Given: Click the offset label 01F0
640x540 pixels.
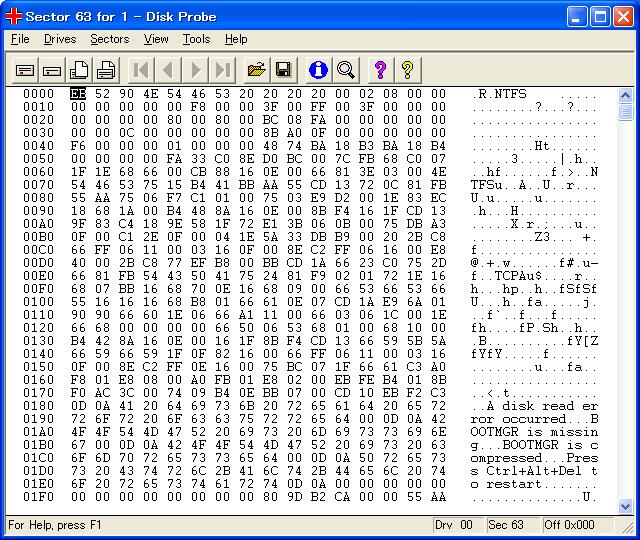Looking at the screenshot, I should (38, 497).
